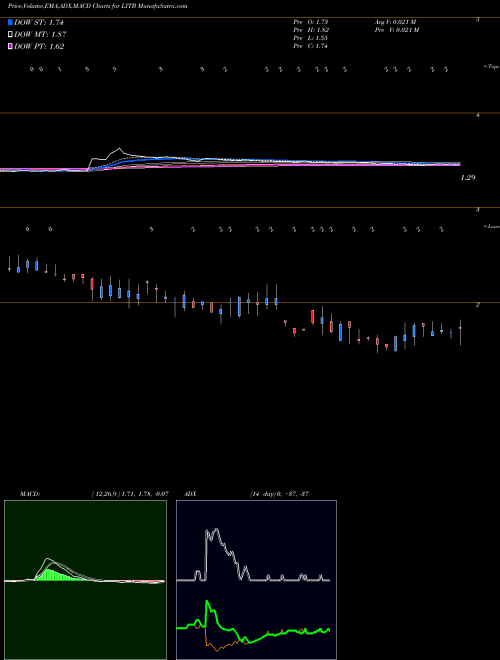
Task: Select the 'DOW MT: 1.87' legend label
Action: (x=40, y=35)
